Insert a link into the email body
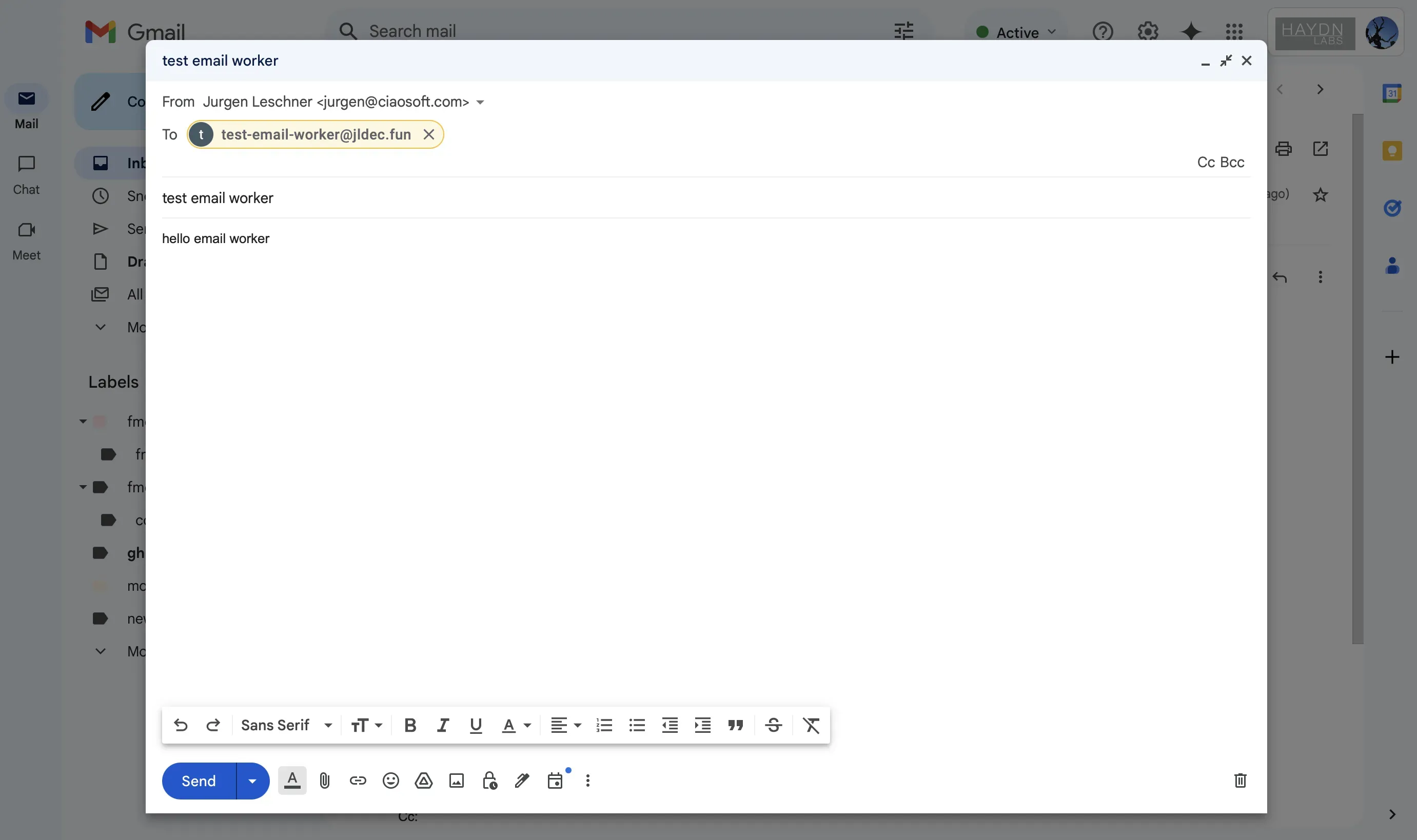The image size is (1417, 840). [358, 780]
